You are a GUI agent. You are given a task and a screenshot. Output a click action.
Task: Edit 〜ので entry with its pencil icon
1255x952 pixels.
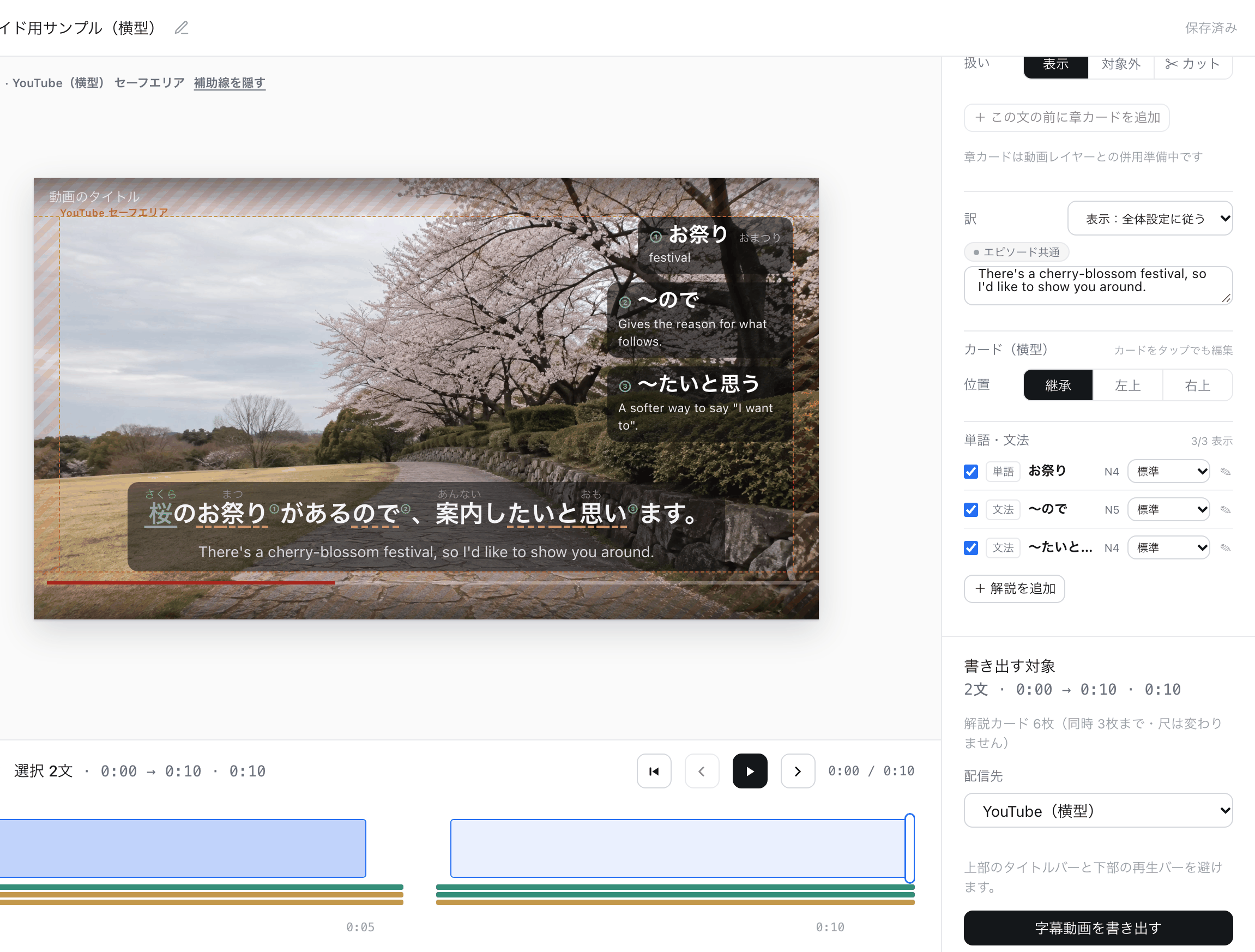[x=1226, y=509]
